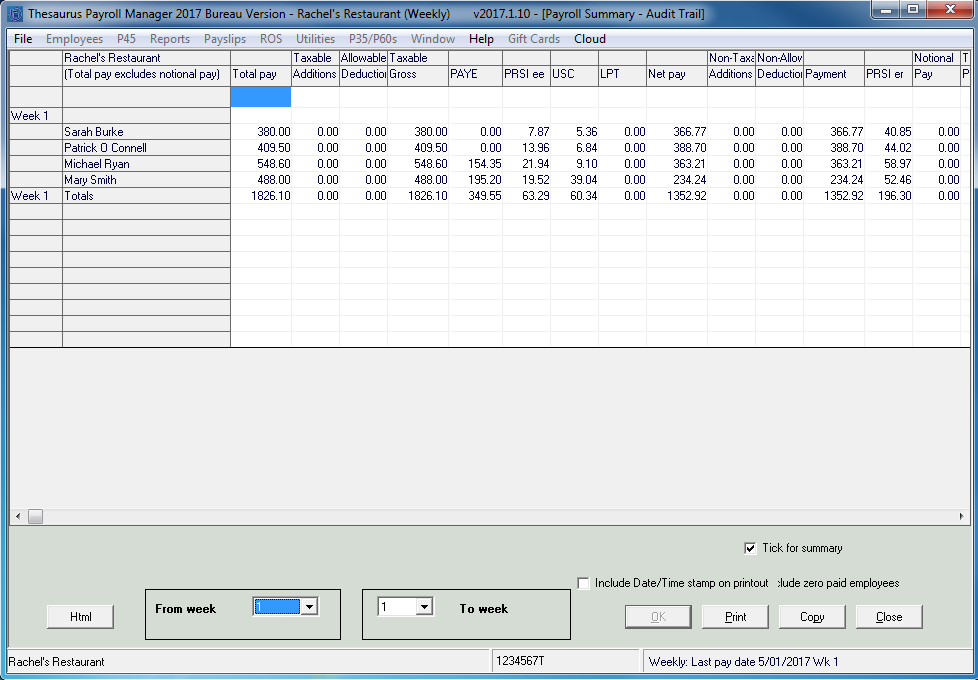Open the Payslips menu
978x680 pixels.
tap(225, 39)
